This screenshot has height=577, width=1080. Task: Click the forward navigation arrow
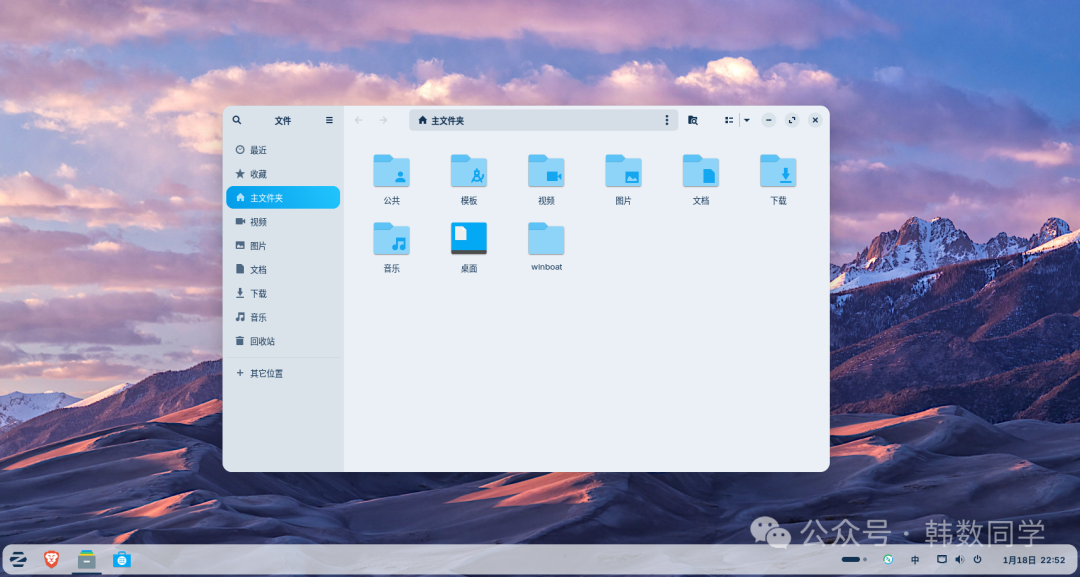383,119
